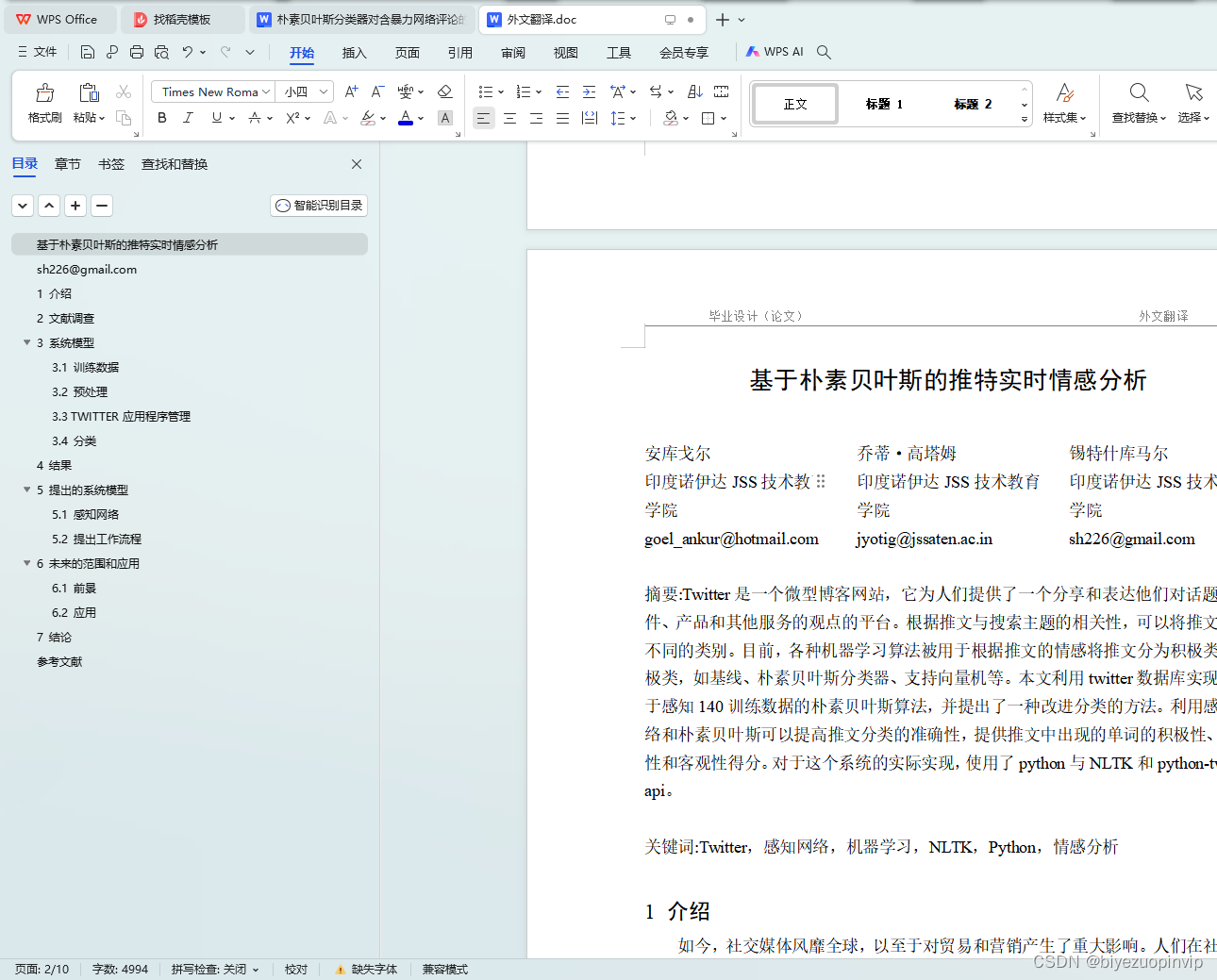Open the WPS AI assistant
This screenshot has height=980, width=1217.
775,52
